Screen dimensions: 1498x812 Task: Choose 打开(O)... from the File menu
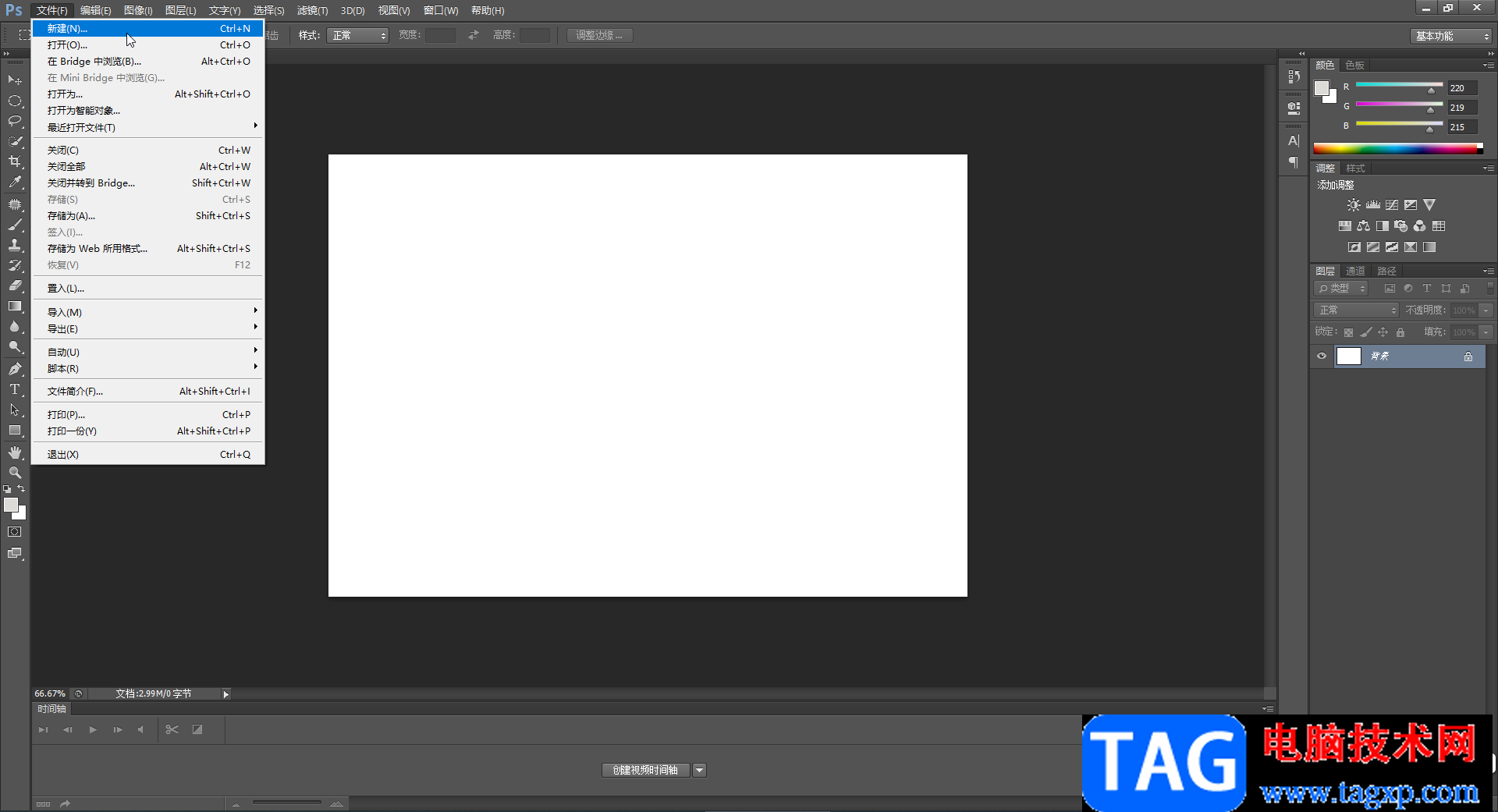pyautogui.click(x=148, y=45)
